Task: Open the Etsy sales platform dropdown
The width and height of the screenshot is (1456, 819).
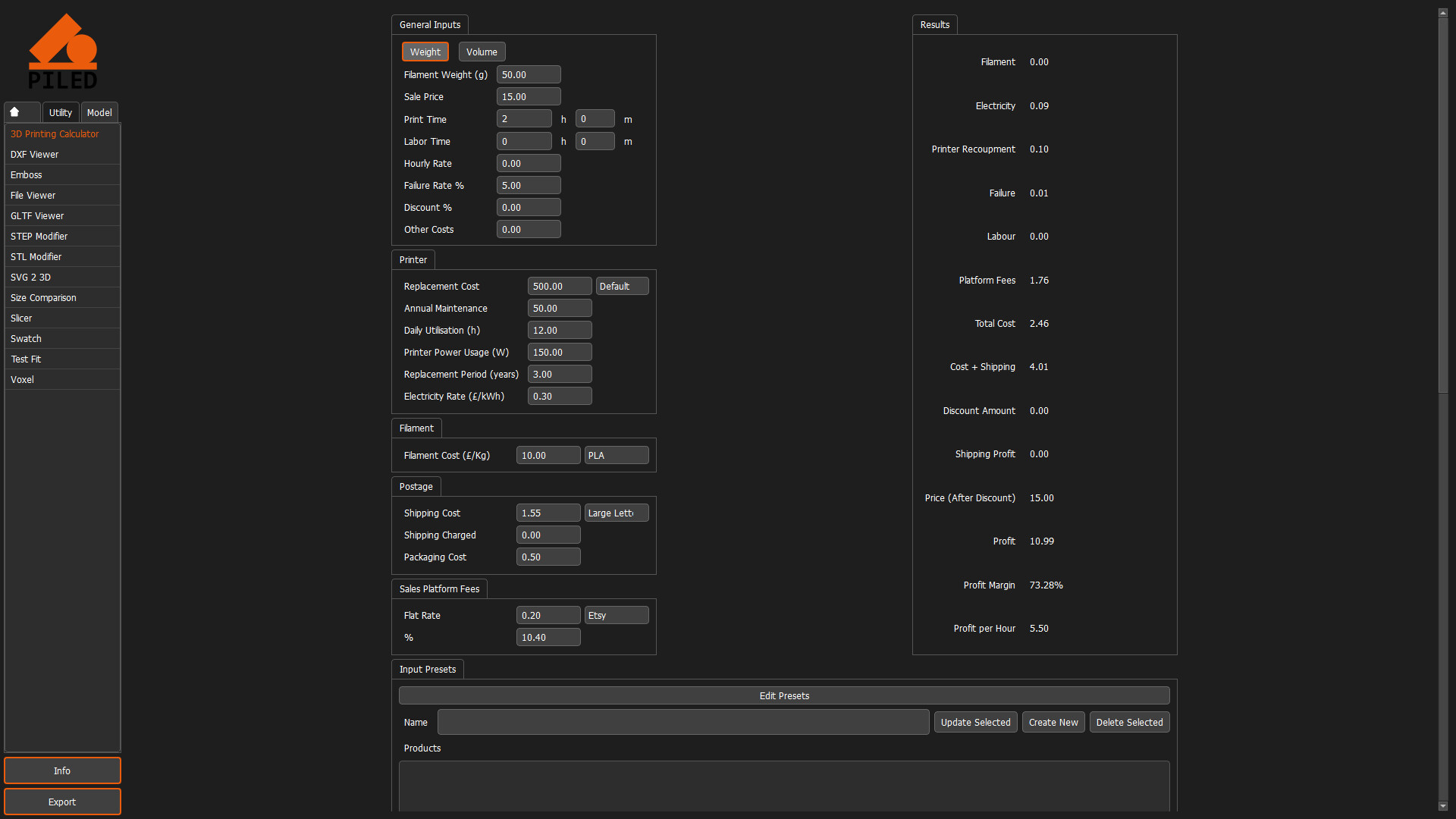Action: [x=616, y=615]
